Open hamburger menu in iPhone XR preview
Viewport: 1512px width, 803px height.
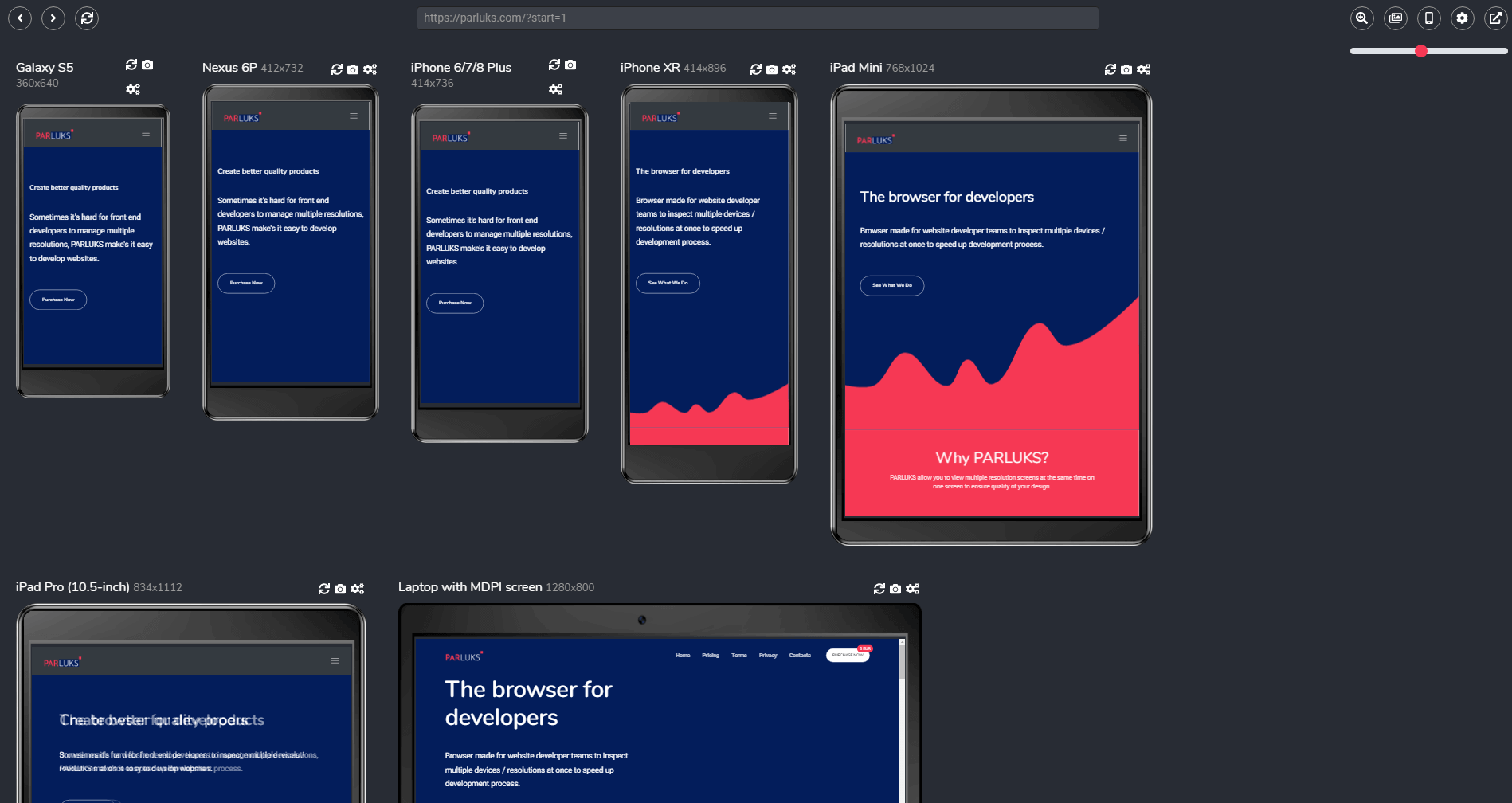(x=773, y=116)
